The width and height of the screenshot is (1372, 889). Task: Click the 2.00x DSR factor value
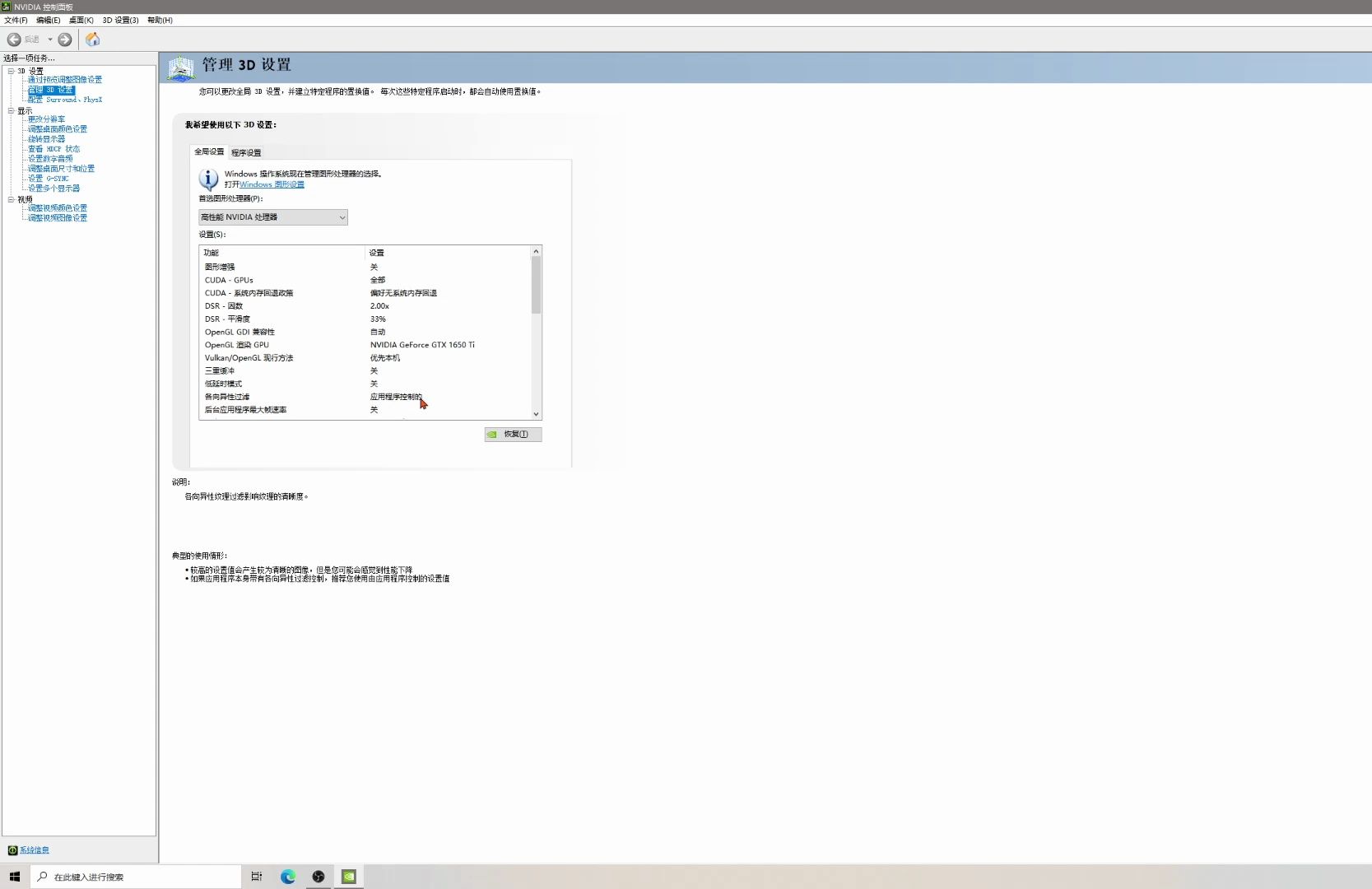[379, 306]
